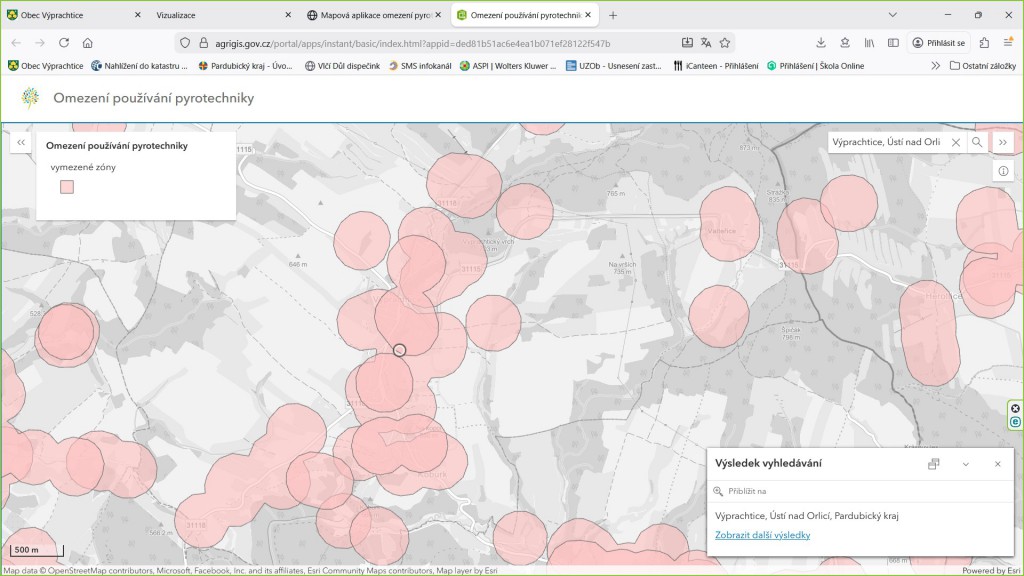Image resolution: width=1024 pixels, height=576 pixels.
Task: Click the map search magnifier icon
Action: [x=977, y=143]
